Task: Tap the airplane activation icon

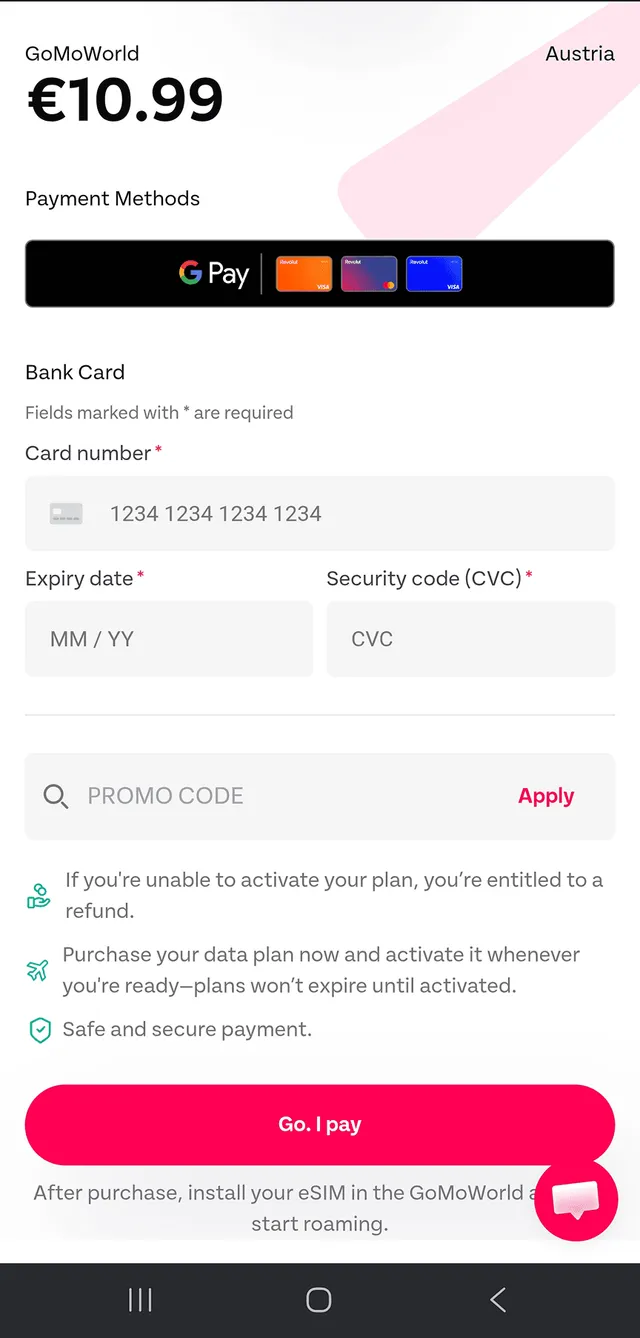Action: [37, 969]
